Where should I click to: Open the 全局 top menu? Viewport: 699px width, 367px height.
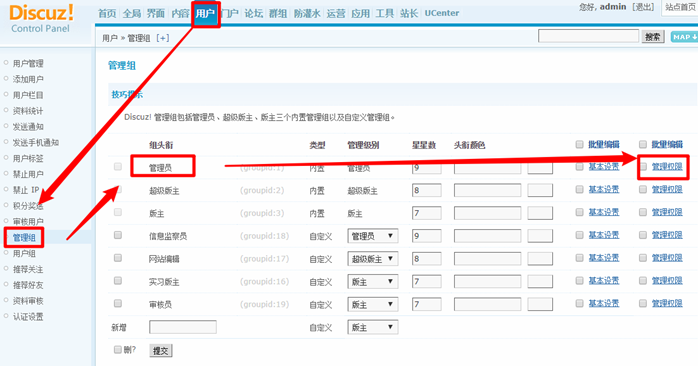(132, 13)
